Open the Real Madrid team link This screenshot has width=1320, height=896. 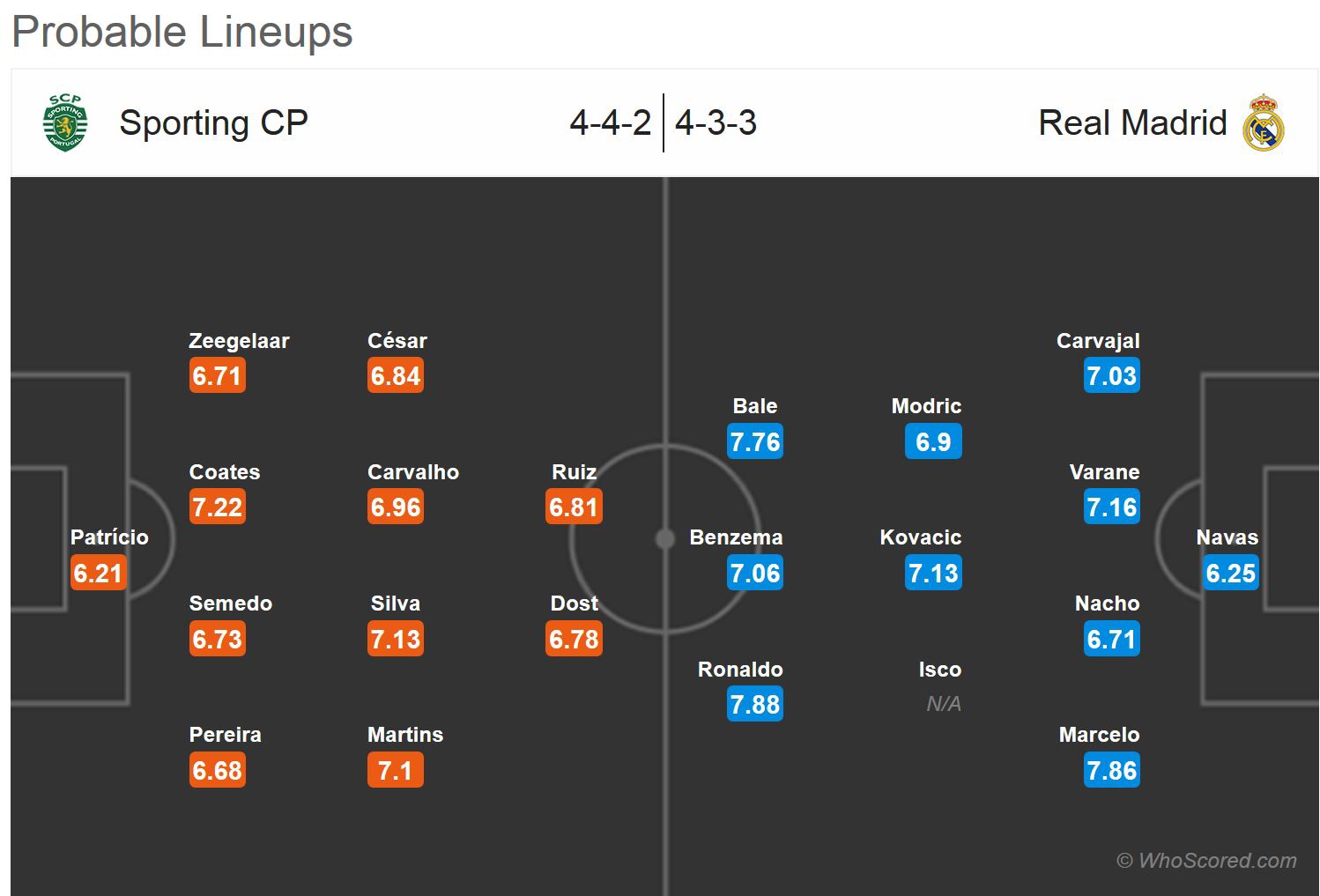1132,122
